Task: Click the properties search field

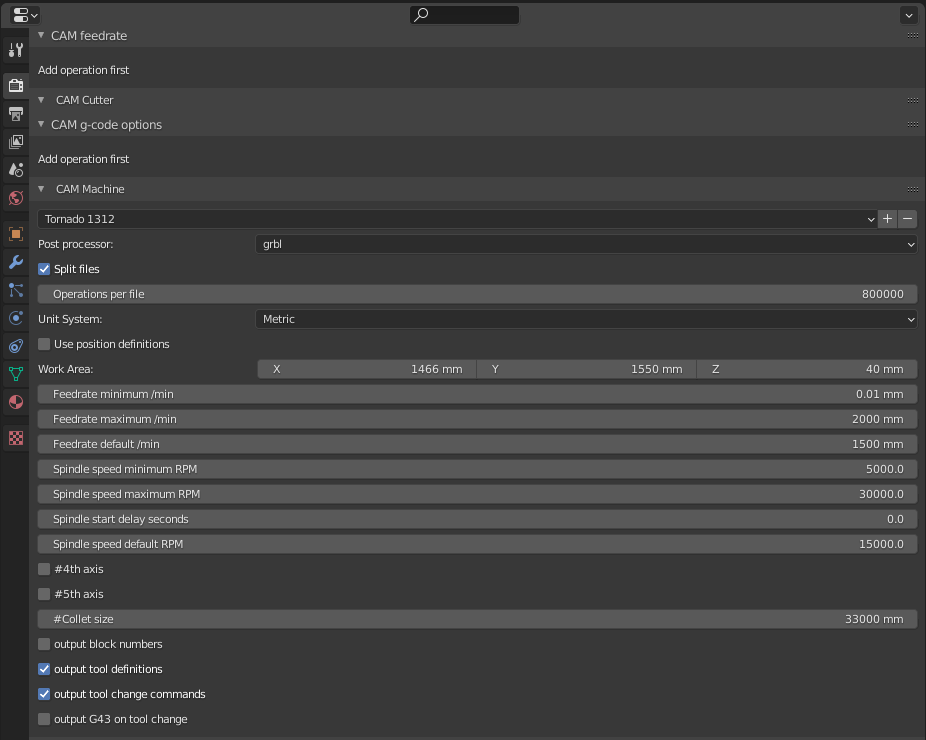Action: pyautogui.click(x=465, y=15)
